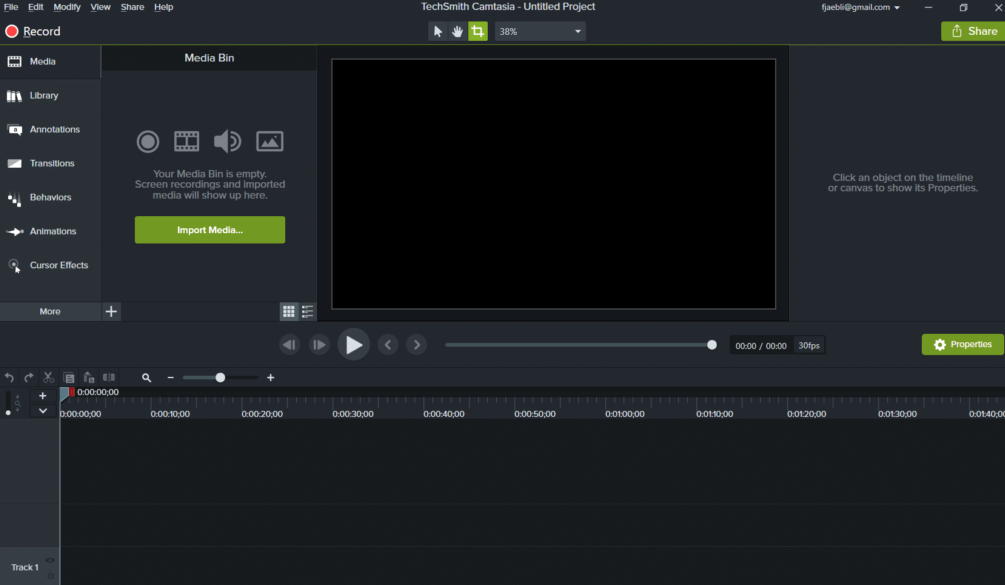Image resolution: width=1005 pixels, height=585 pixels.
Task: Open the Help menu
Action: point(163,7)
